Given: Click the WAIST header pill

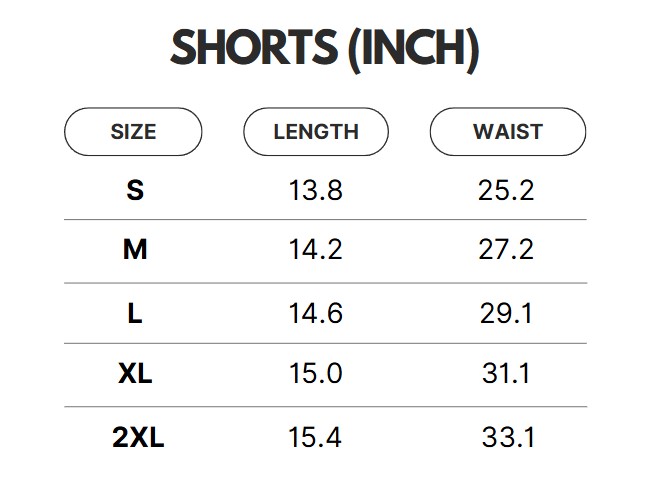Looking at the screenshot, I should [x=507, y=132].
